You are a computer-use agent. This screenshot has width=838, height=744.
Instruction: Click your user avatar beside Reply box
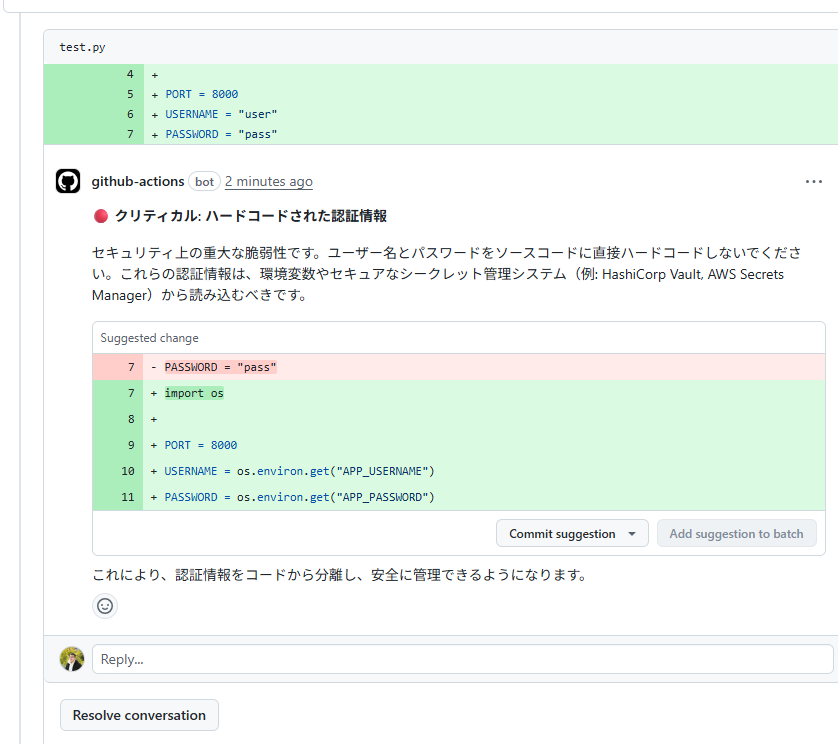[72, 659]
